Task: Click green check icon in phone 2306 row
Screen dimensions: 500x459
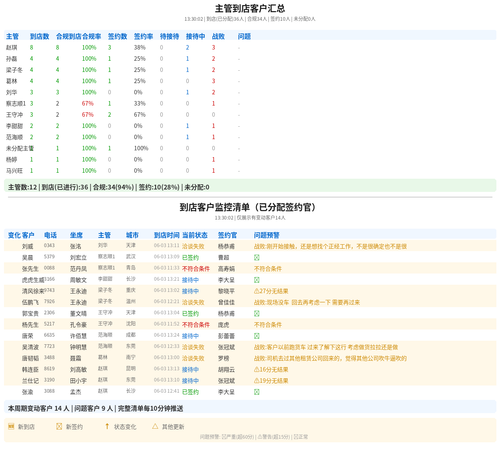Action: [x=256, y=313]
